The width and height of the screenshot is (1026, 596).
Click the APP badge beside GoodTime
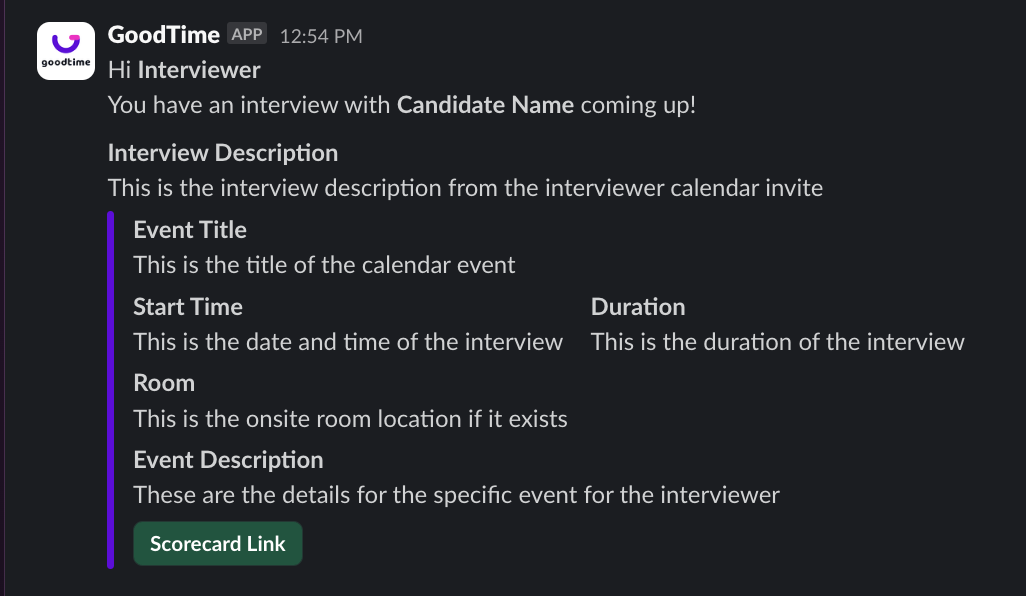247,35
